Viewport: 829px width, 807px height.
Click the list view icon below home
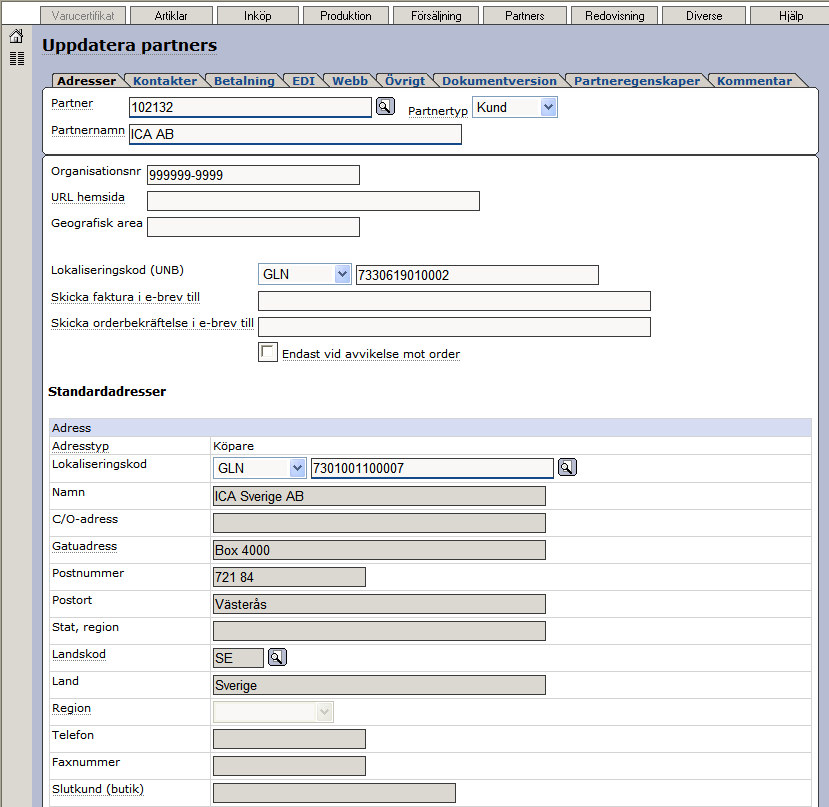[x=17, y=59]
